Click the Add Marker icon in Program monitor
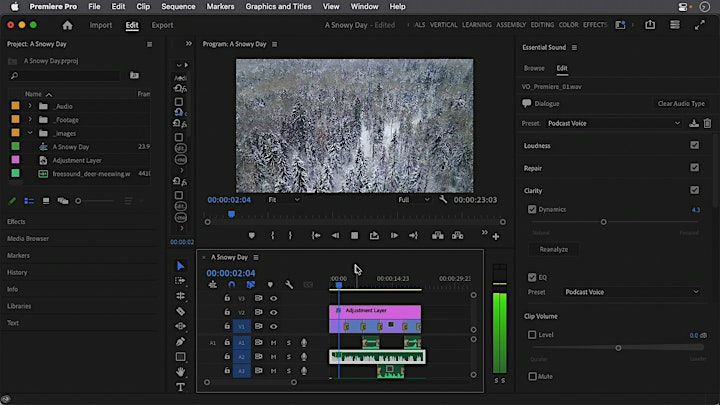The width and height of the screenshot is (720, 405). [251, 235]
